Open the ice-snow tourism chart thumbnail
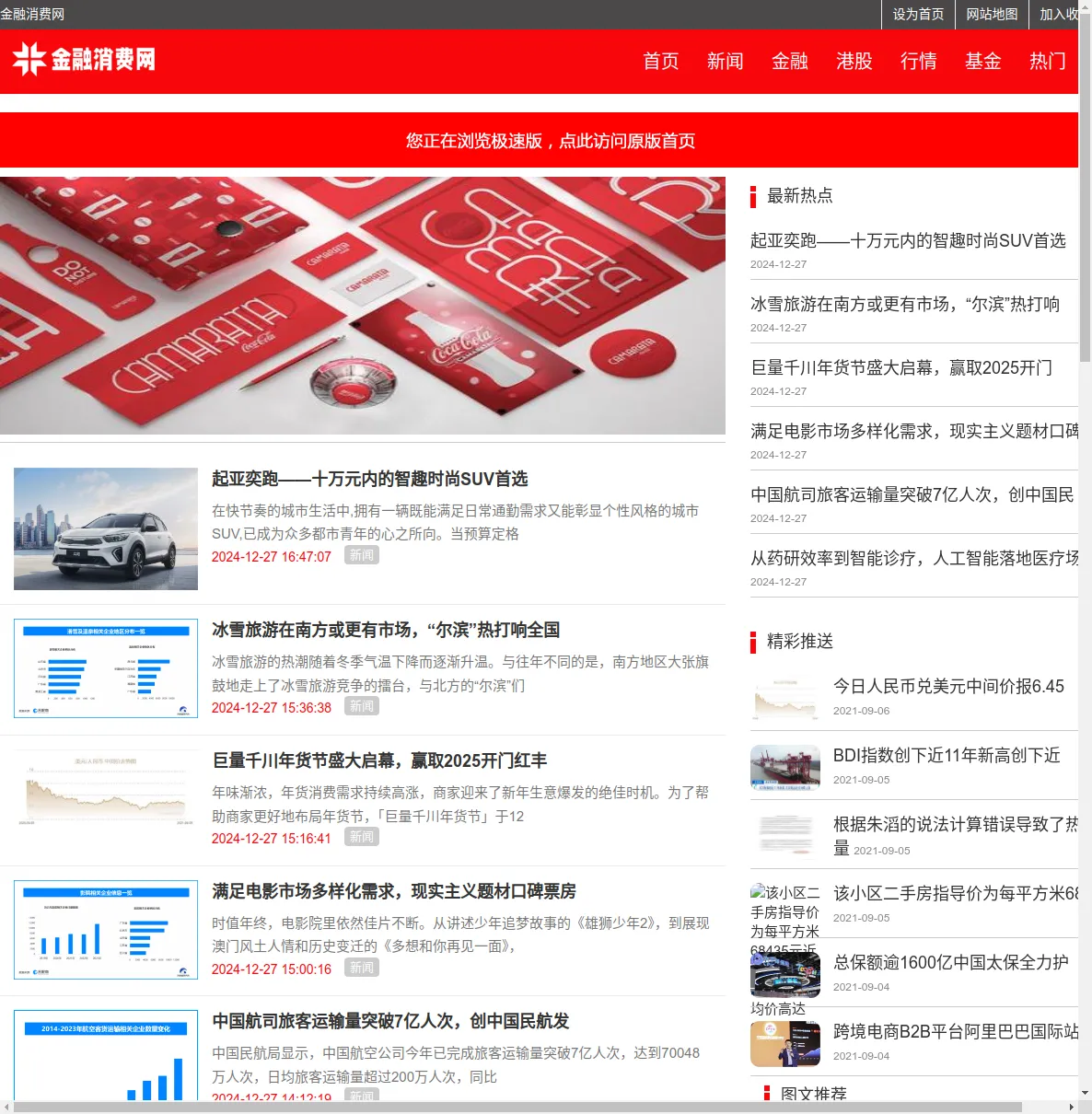The image size is (1092, 1114). 106,668
